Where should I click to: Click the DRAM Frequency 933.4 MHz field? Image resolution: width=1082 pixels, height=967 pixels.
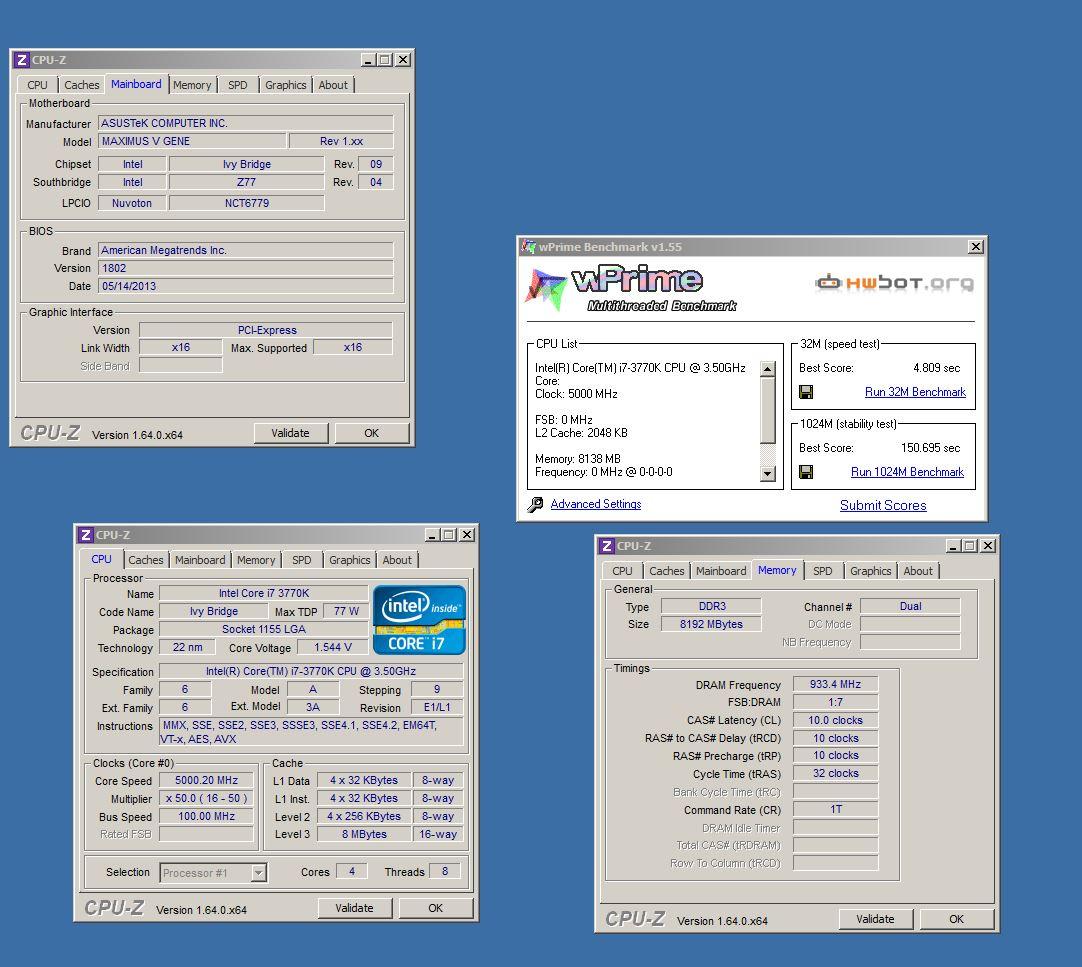point(835,684)
